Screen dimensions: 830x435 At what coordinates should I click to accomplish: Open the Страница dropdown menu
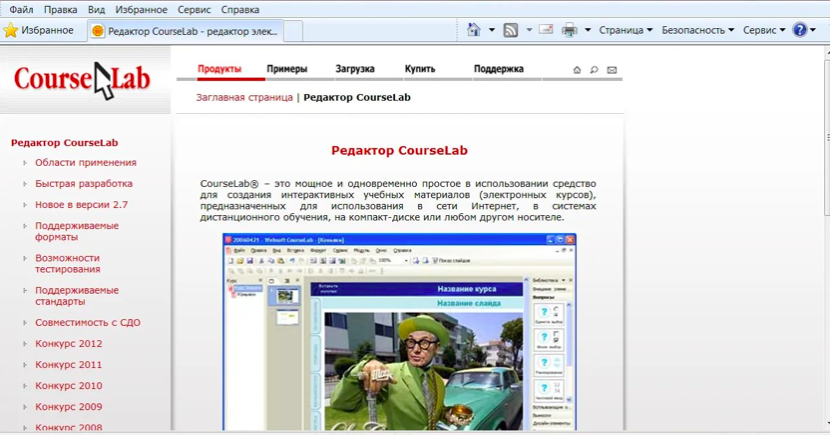[x=626, y=30]
